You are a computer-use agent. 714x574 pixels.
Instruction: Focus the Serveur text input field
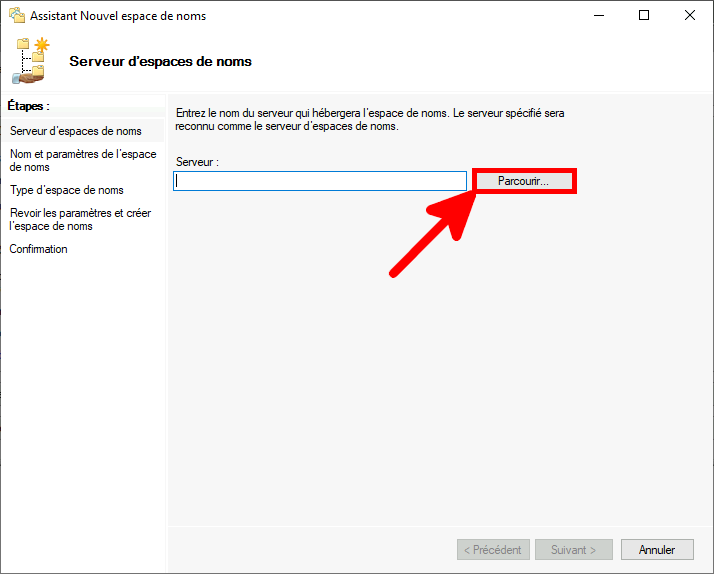[x=320, y=181]
